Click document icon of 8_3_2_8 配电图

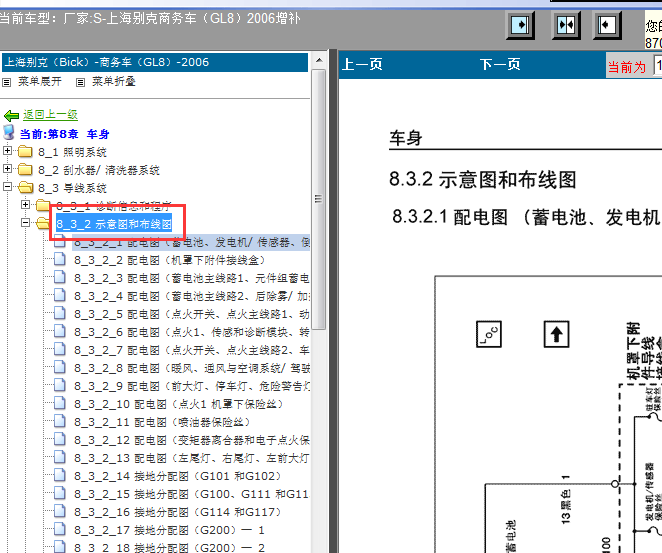60,367
